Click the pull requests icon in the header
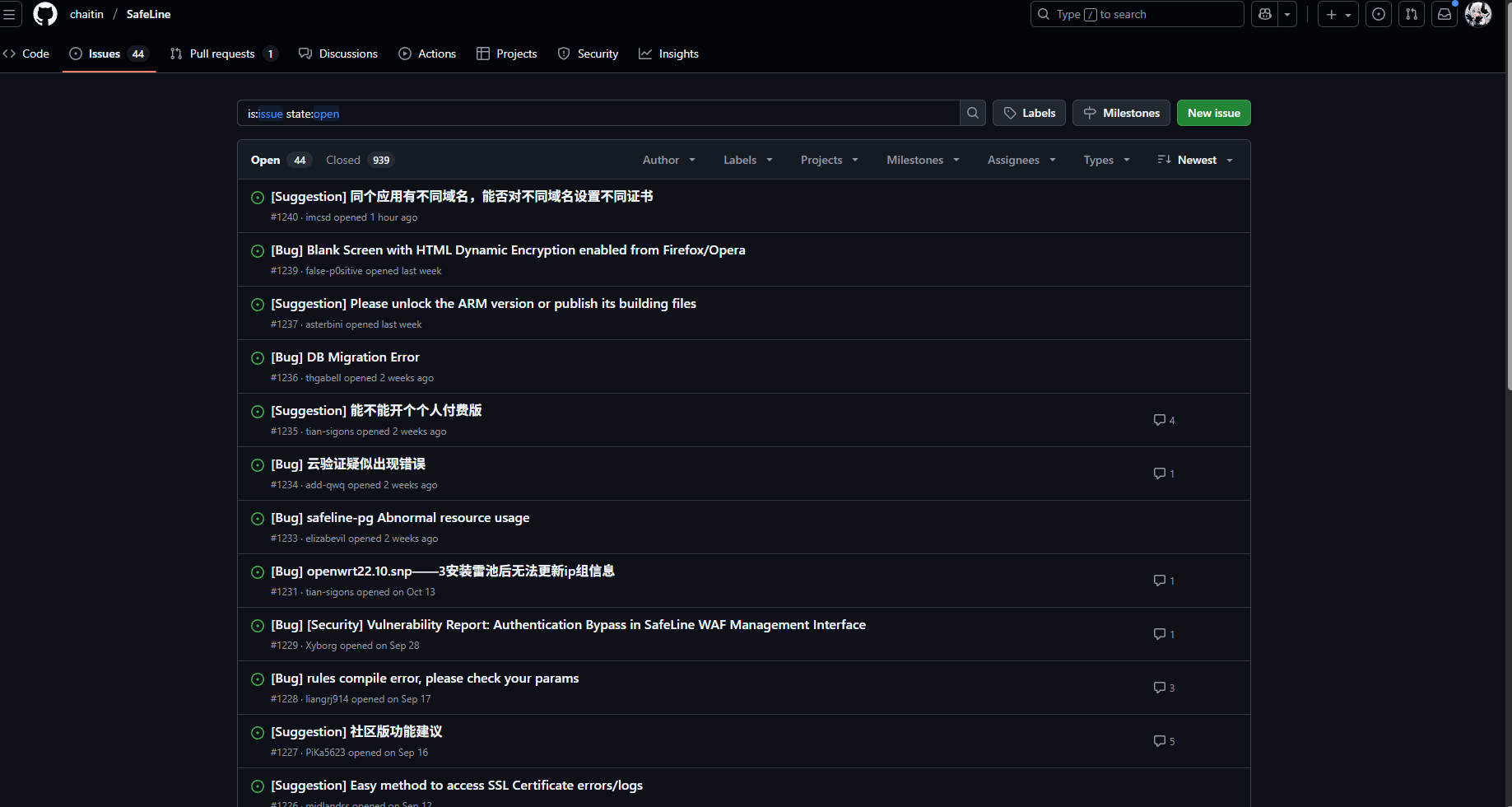 1411,14
